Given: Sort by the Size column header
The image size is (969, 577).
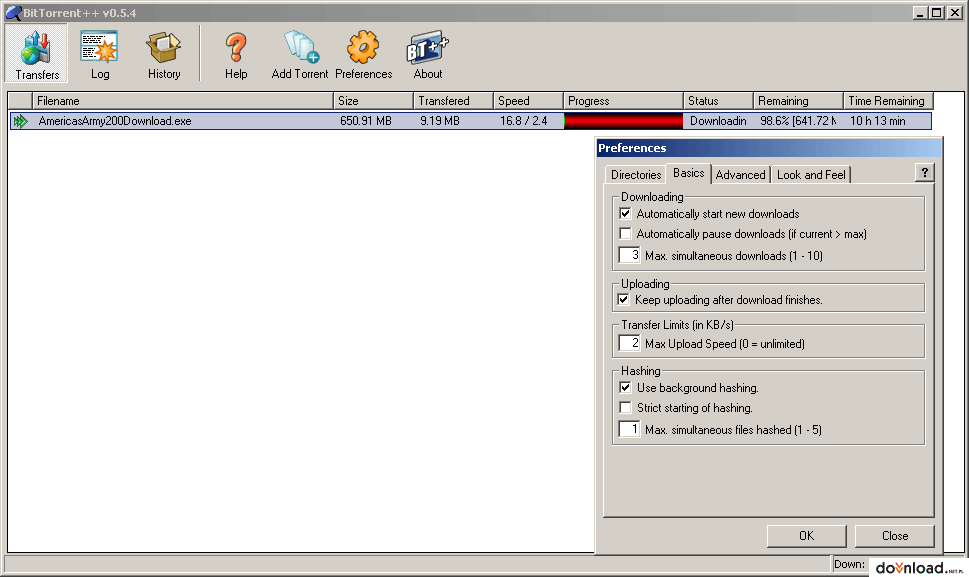Looking at the screenshot, I should [x=373, y=101].
